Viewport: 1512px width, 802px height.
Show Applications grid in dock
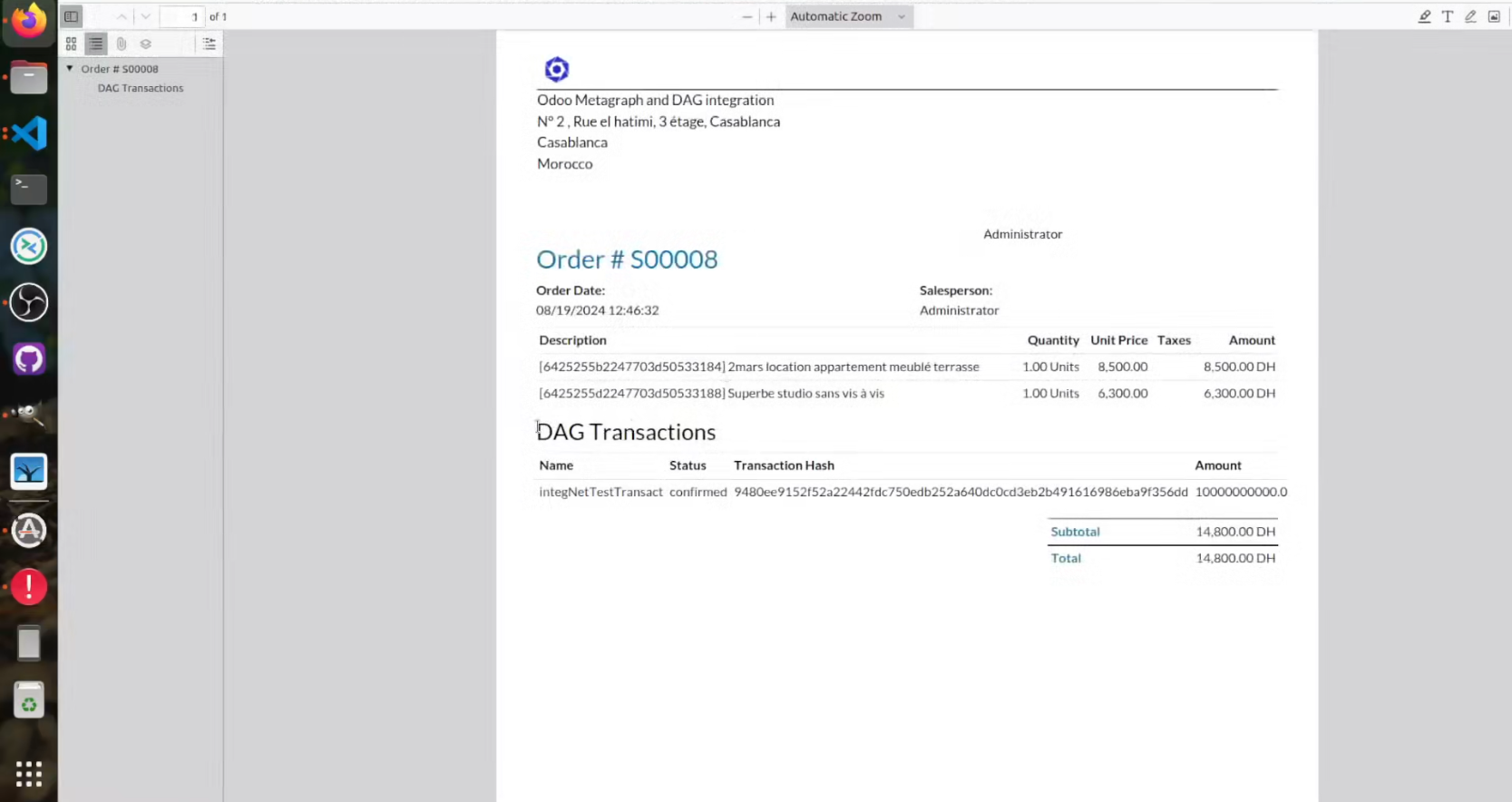[x=29, y=773]
